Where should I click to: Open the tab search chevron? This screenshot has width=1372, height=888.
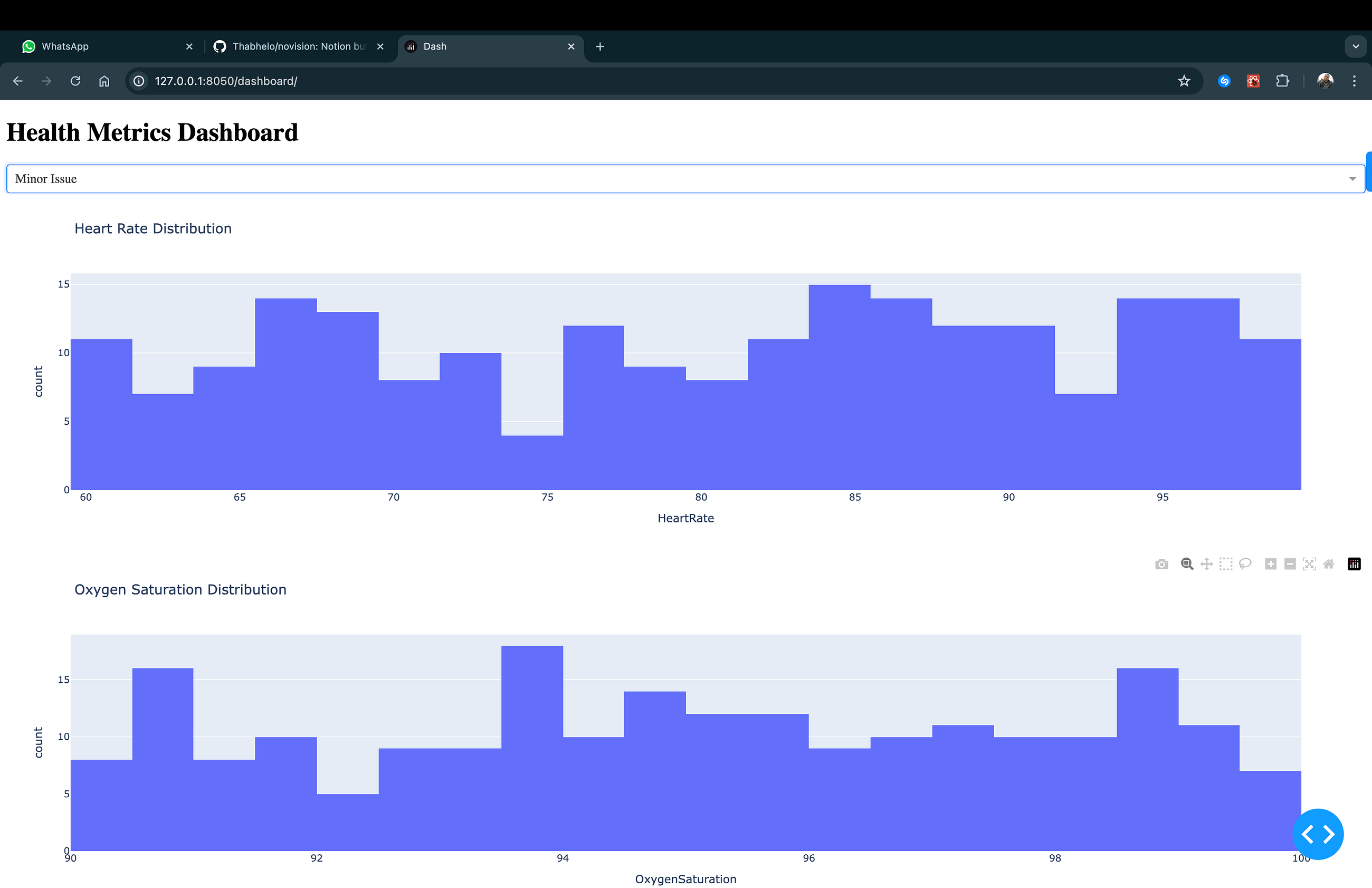click(x=1356, y=46)
